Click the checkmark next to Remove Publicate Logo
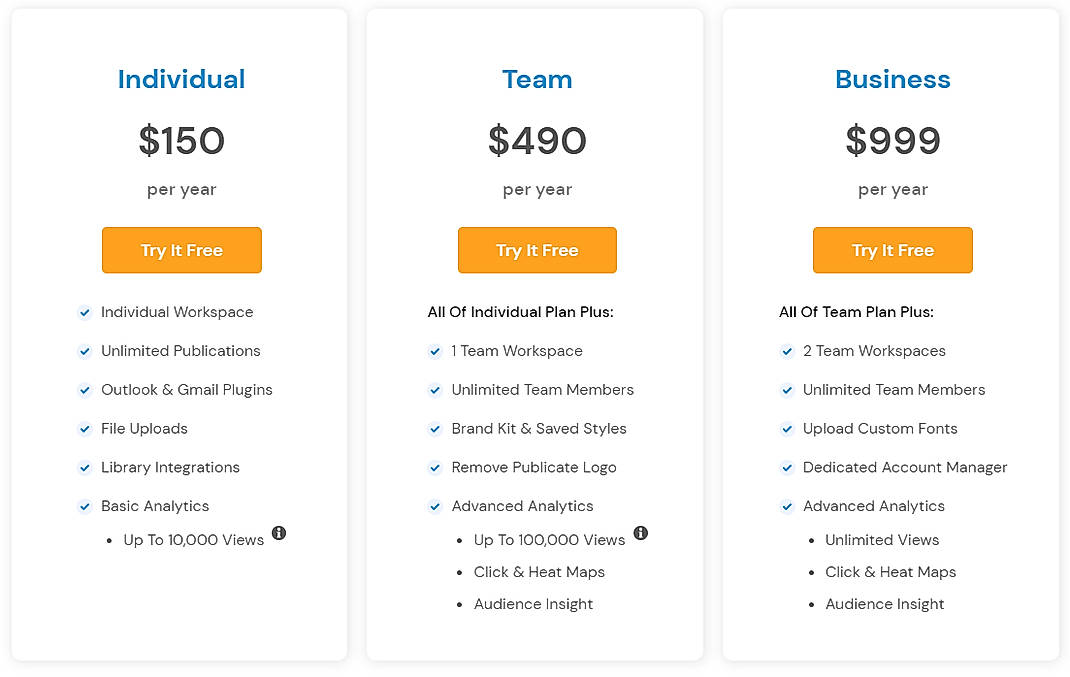 pyautogui.click(x=436, y=467)
